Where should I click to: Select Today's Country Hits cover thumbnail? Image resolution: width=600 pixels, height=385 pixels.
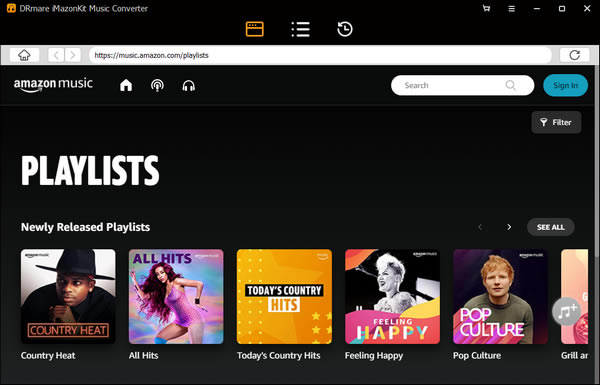tap(284, 297)
